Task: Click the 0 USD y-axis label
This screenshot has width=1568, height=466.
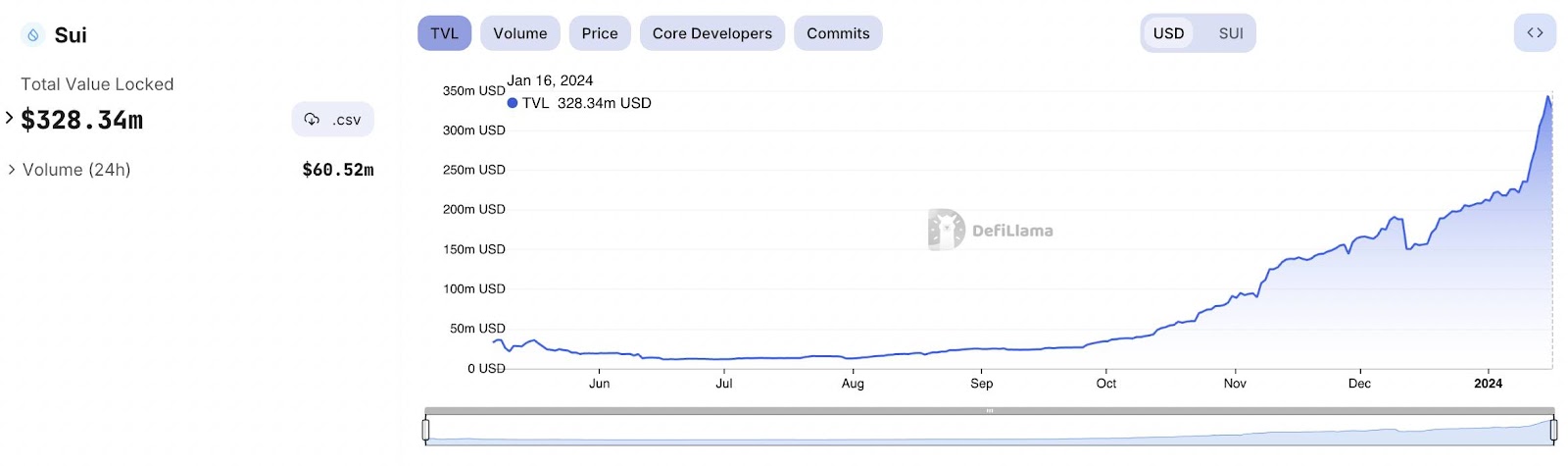Action: (x=486, y=369)
